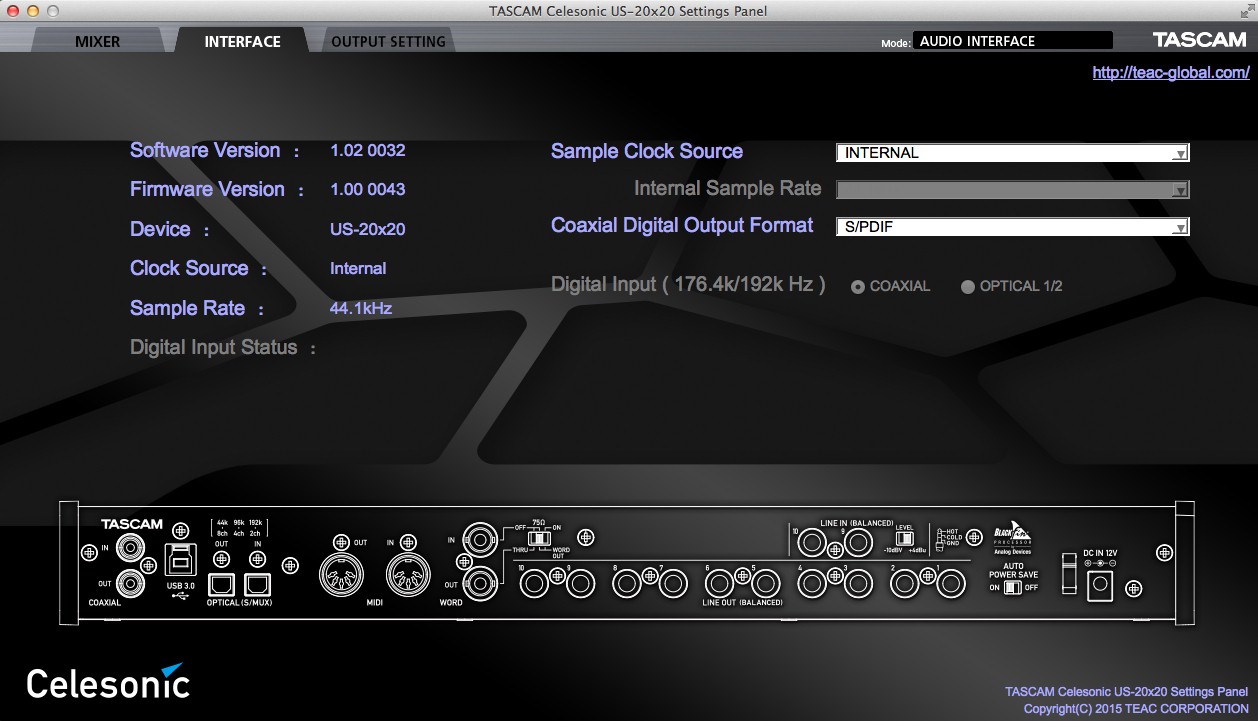Click arrow on S/PDIF format combo
Viewport: 1258px width, 721px height.
pos(1180,228)
